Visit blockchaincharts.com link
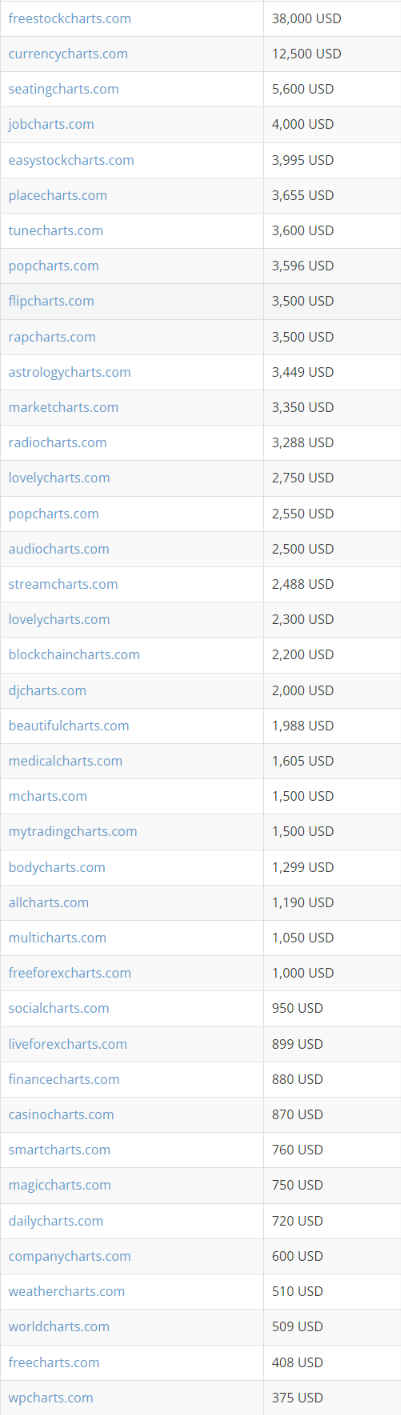Screen dimensions: 401x1415 point(74,655)
